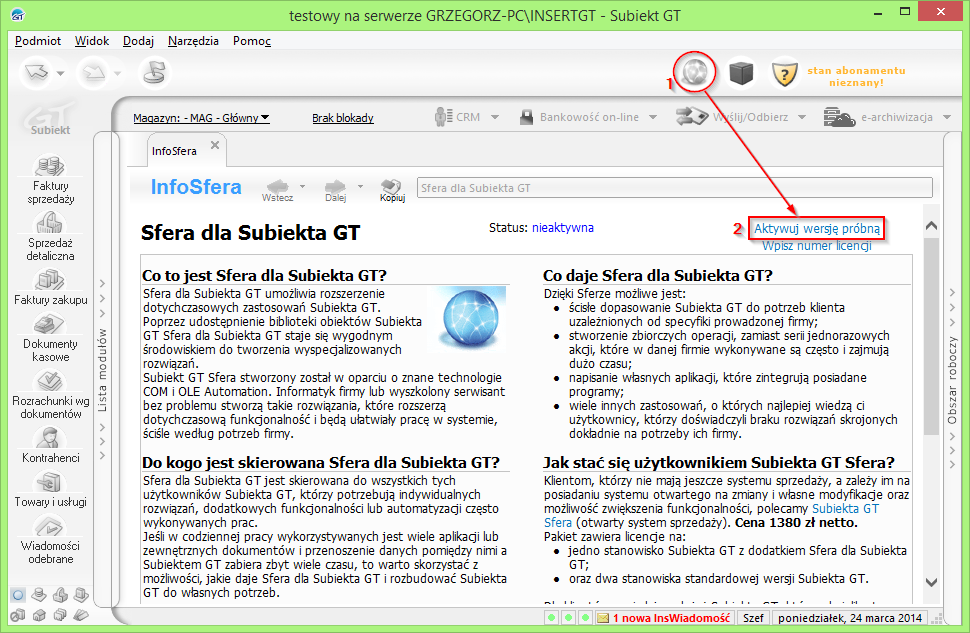The image size is (970, 633).
Task: Select the blue circle module group icon
Action: [18, 595]
